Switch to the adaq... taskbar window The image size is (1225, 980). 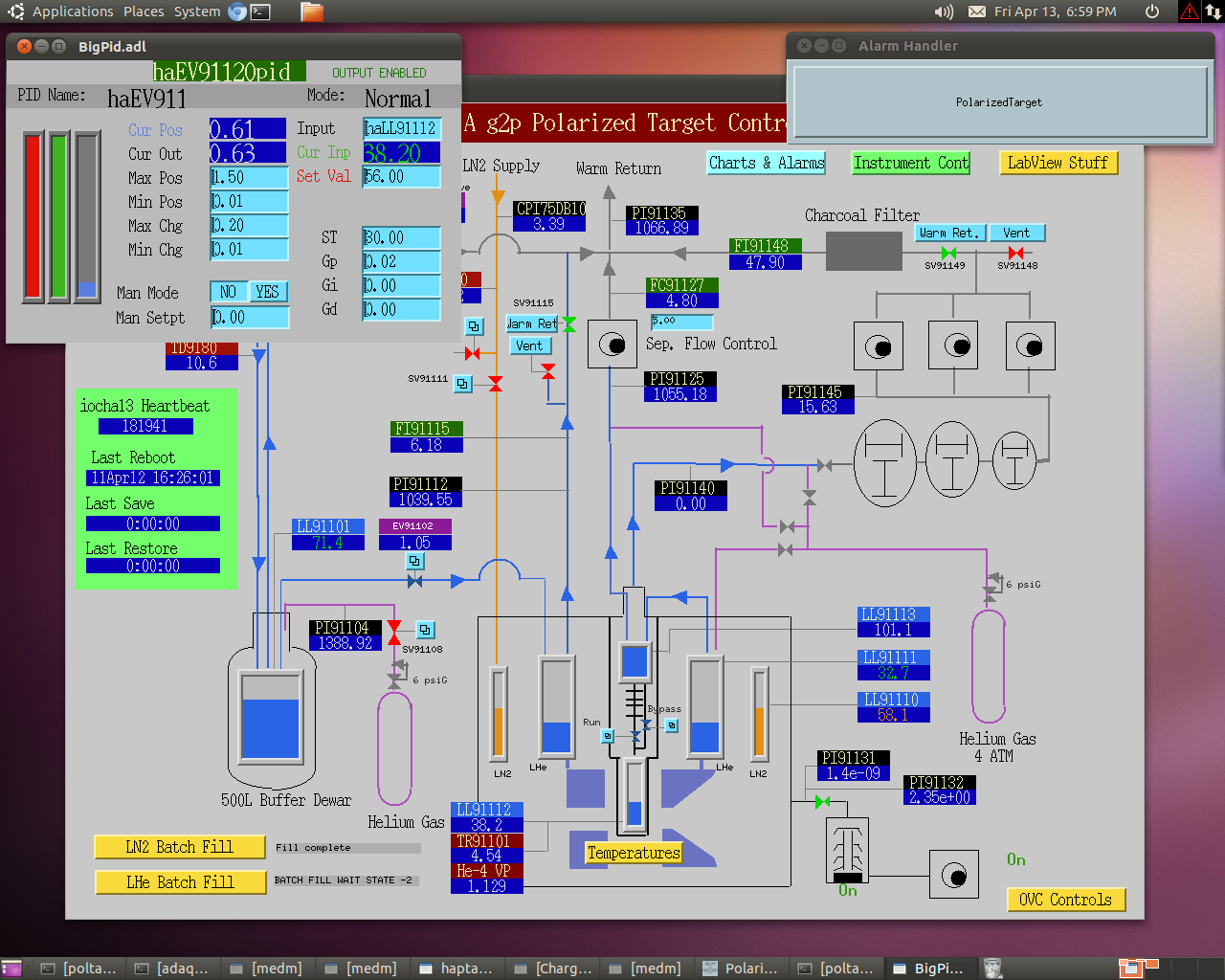click(x=173, y=969)
